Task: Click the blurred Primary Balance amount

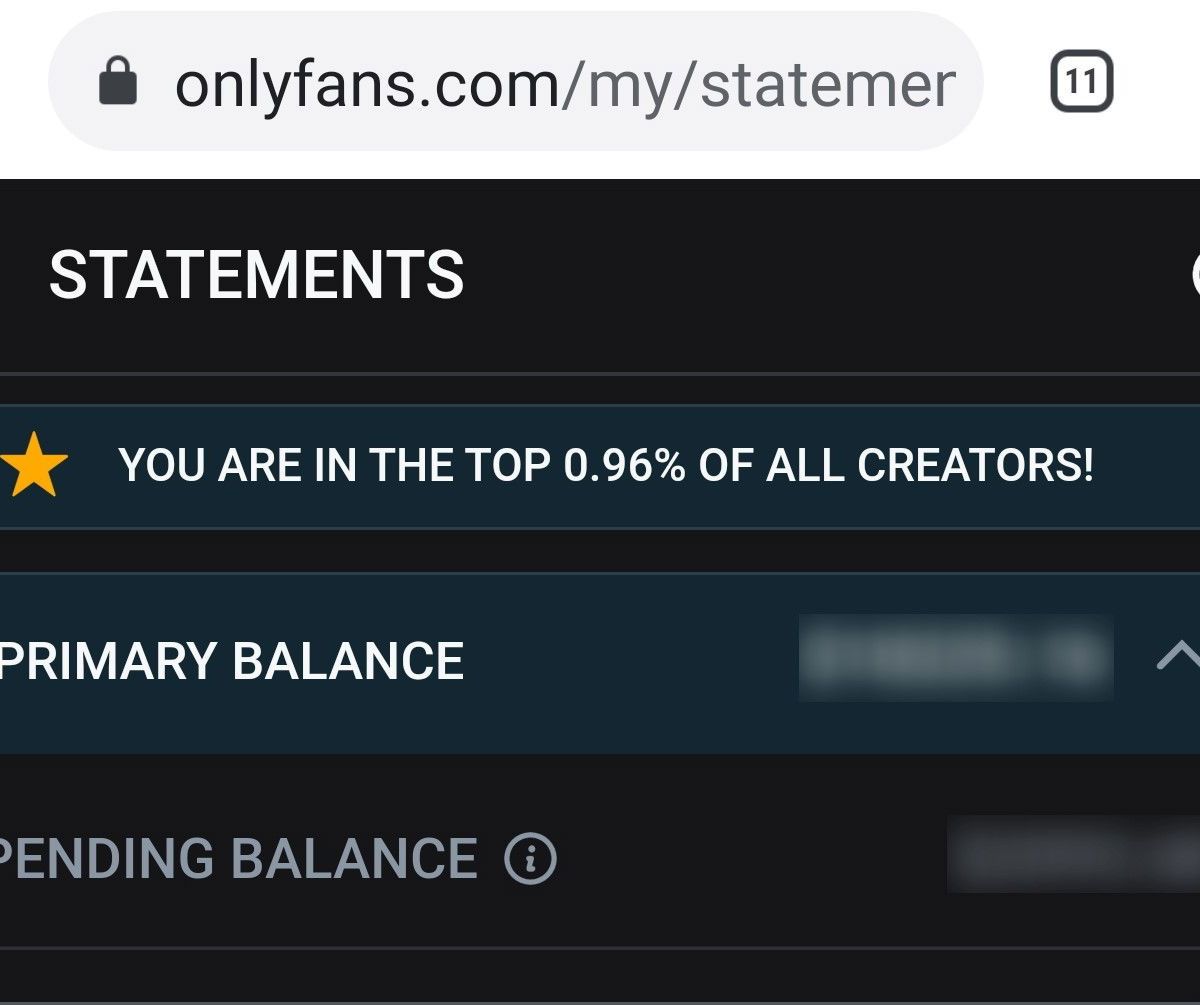Action: [x=955, y=658]
